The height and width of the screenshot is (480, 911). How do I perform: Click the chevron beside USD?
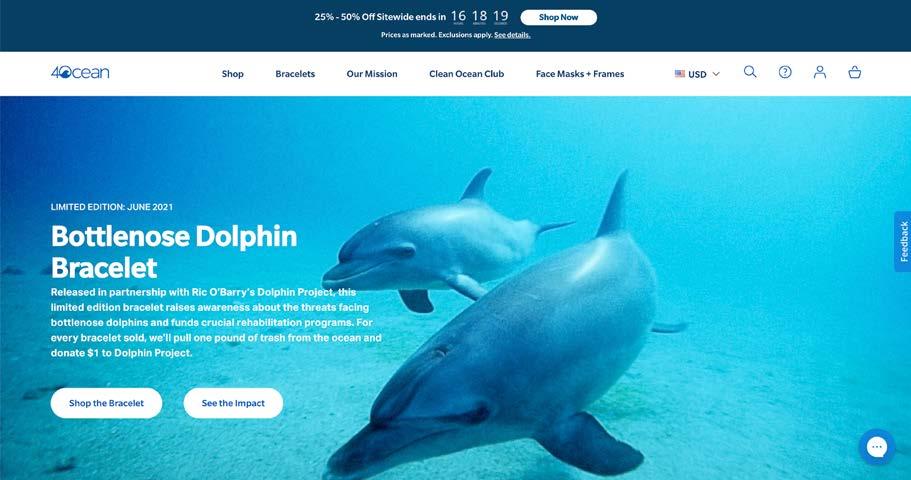(716, 74)
